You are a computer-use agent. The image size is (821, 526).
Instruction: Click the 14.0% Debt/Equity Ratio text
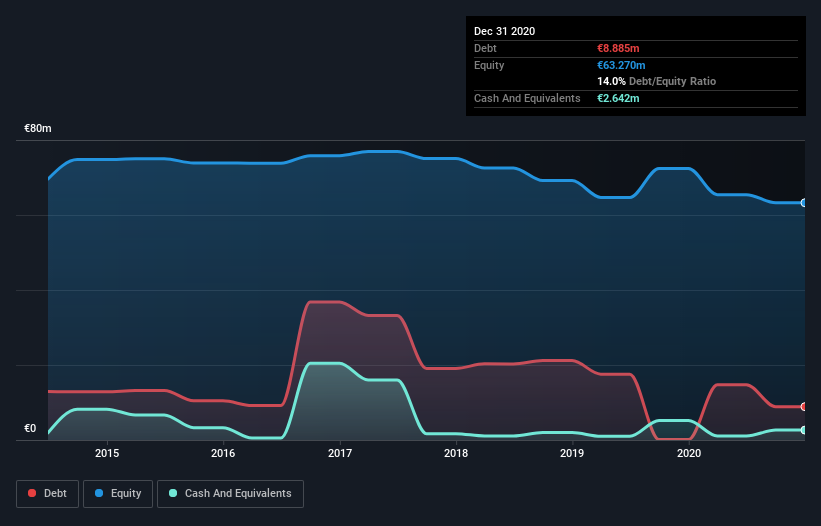[x=657, y=81]
